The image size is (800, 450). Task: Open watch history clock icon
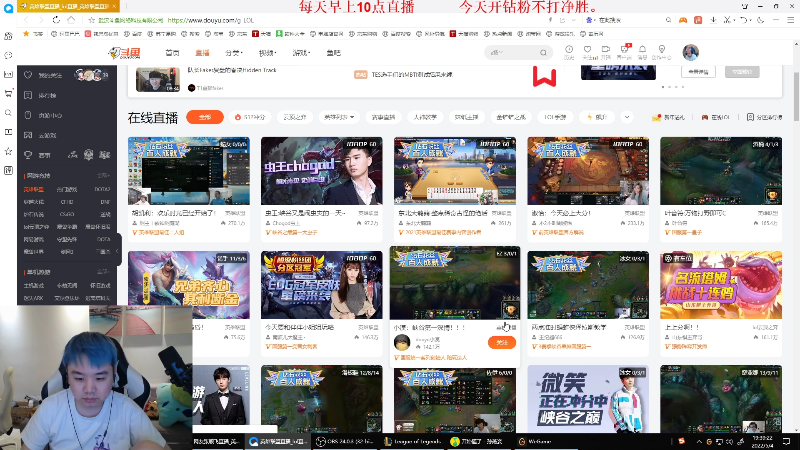569,49
